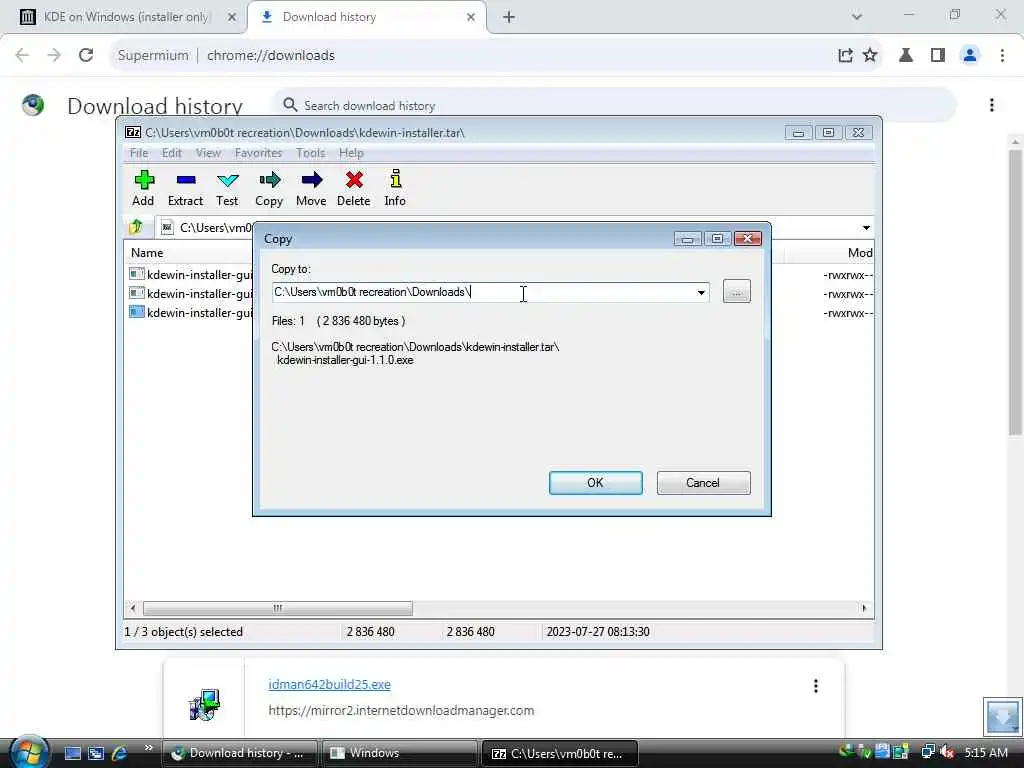
Task: Open the browser profile avatar
Action: tap(970, 55)
